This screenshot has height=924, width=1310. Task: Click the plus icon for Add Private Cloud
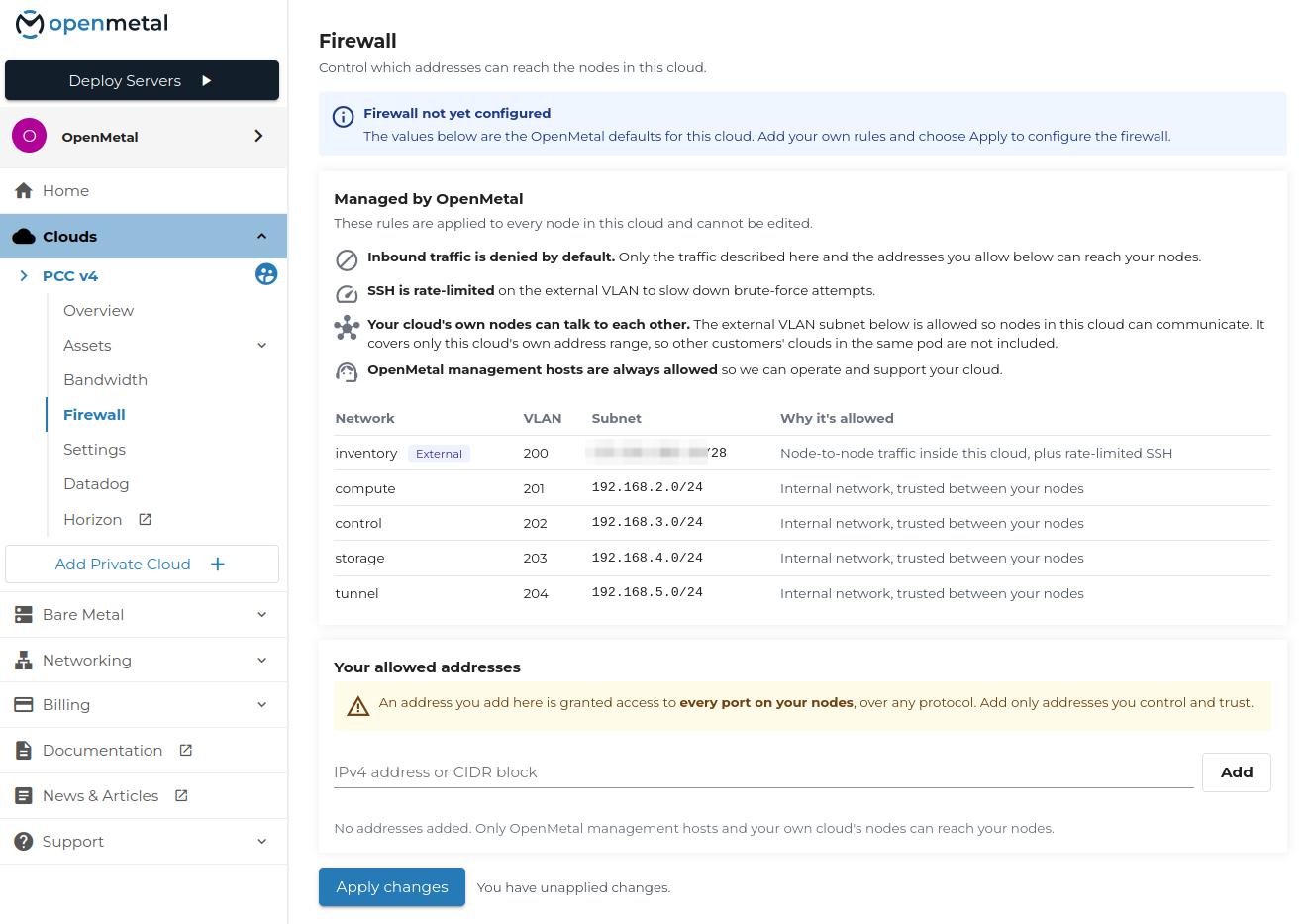click(218, 564)
